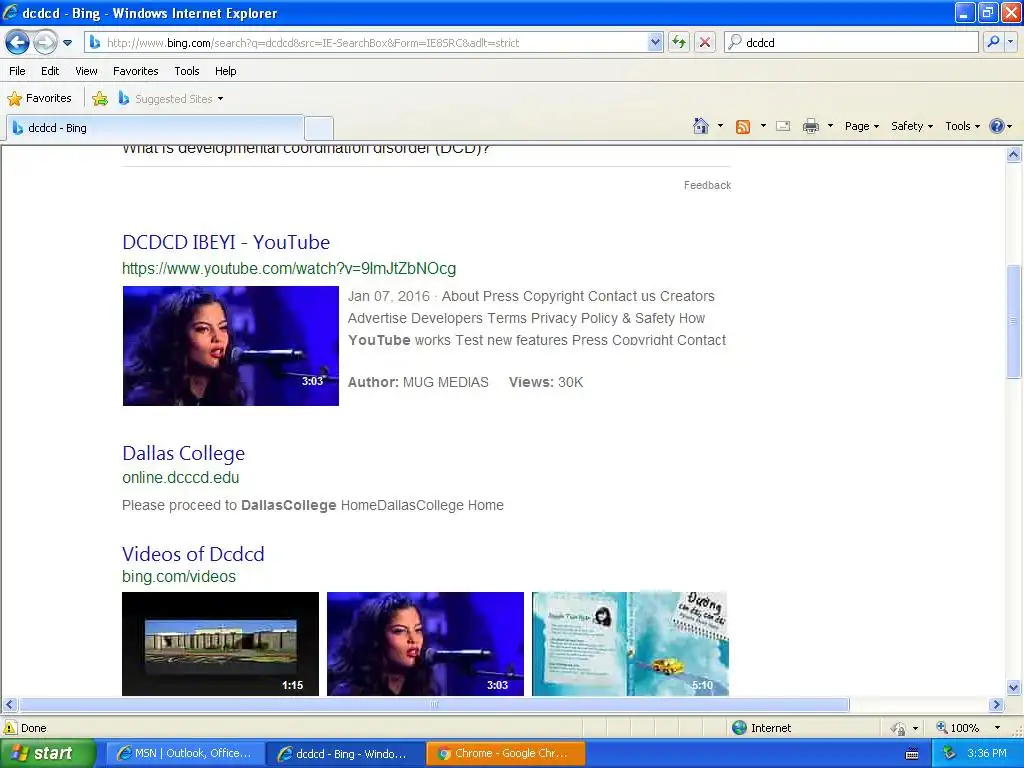
Task: Click the search magnifier button
Action: (993, 42)
